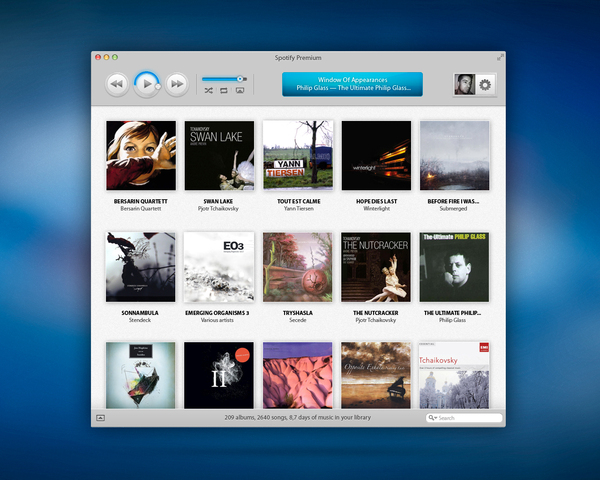Click into the Search field
The width and height of the screenshot is (600, 480).
point(464,418)
